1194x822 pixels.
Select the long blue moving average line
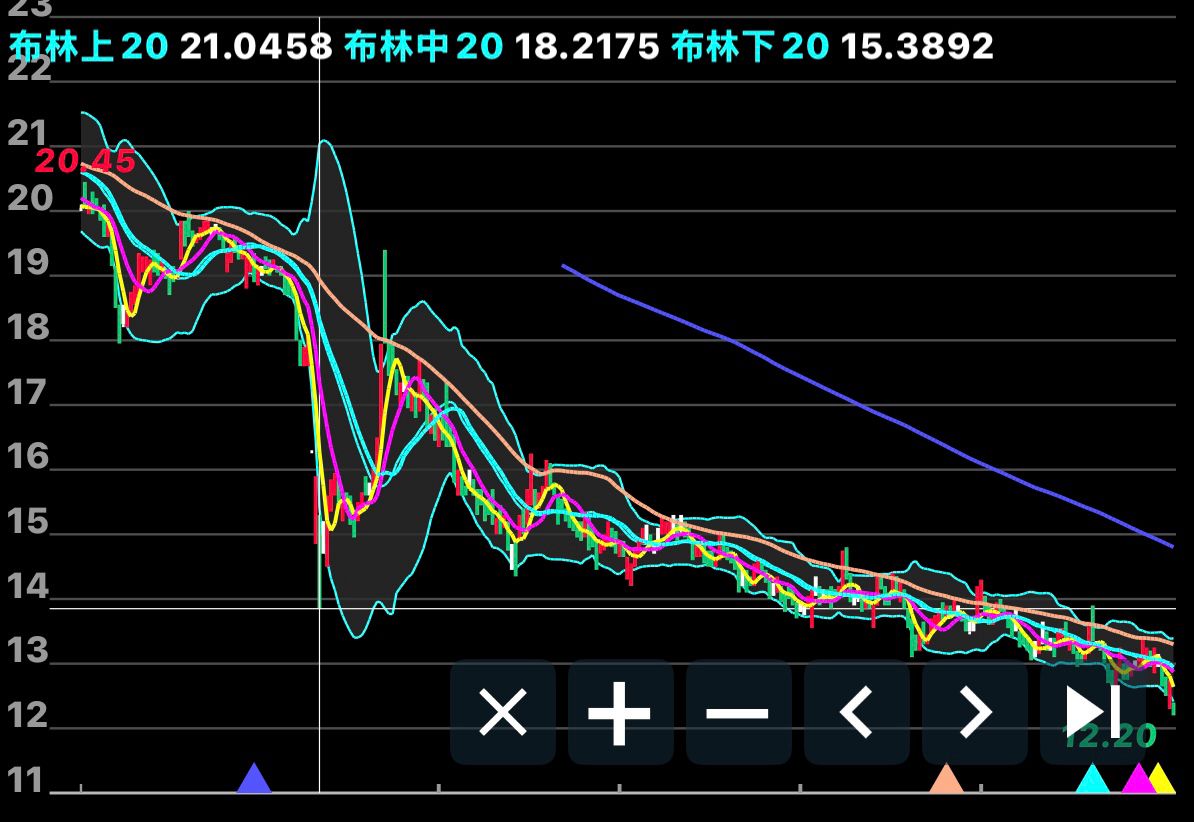850,398
